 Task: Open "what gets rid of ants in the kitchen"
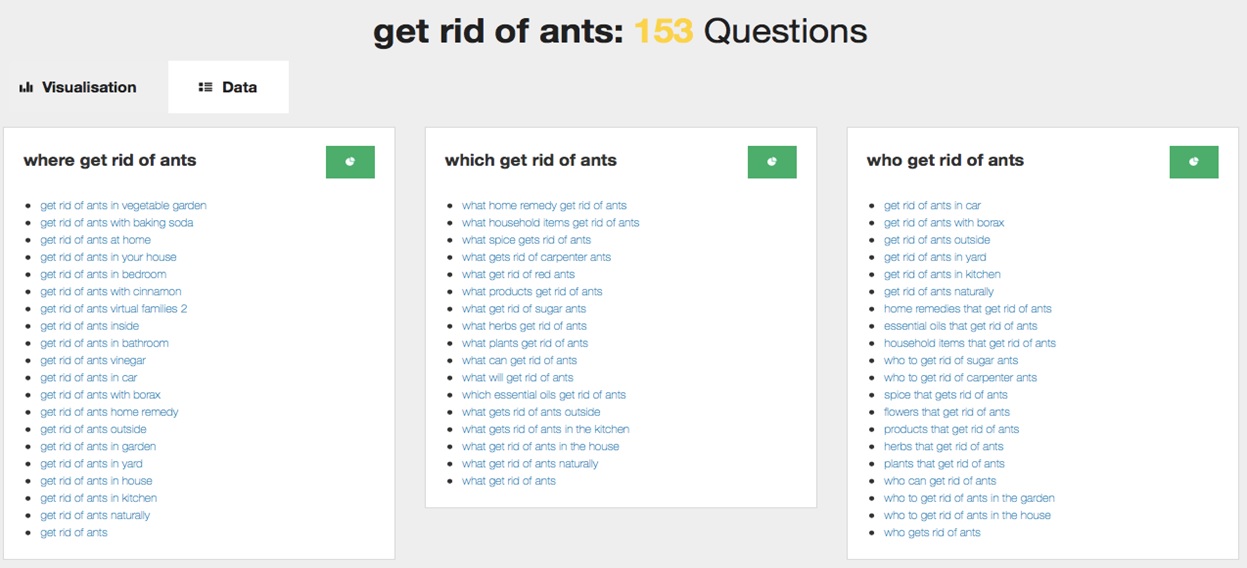(545, 429)
